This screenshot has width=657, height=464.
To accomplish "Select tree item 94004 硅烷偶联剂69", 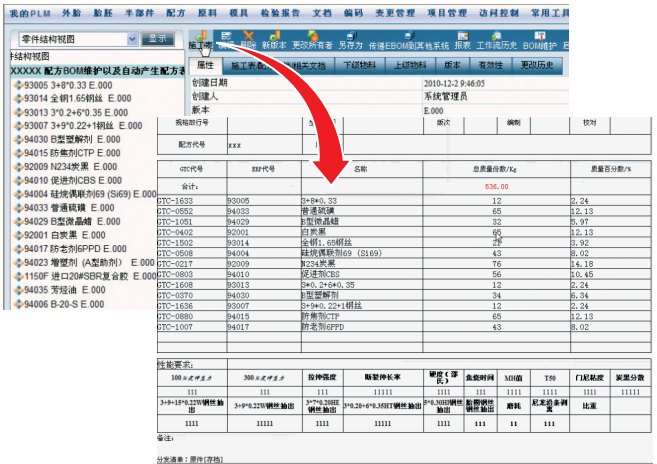I will [90, 194].
